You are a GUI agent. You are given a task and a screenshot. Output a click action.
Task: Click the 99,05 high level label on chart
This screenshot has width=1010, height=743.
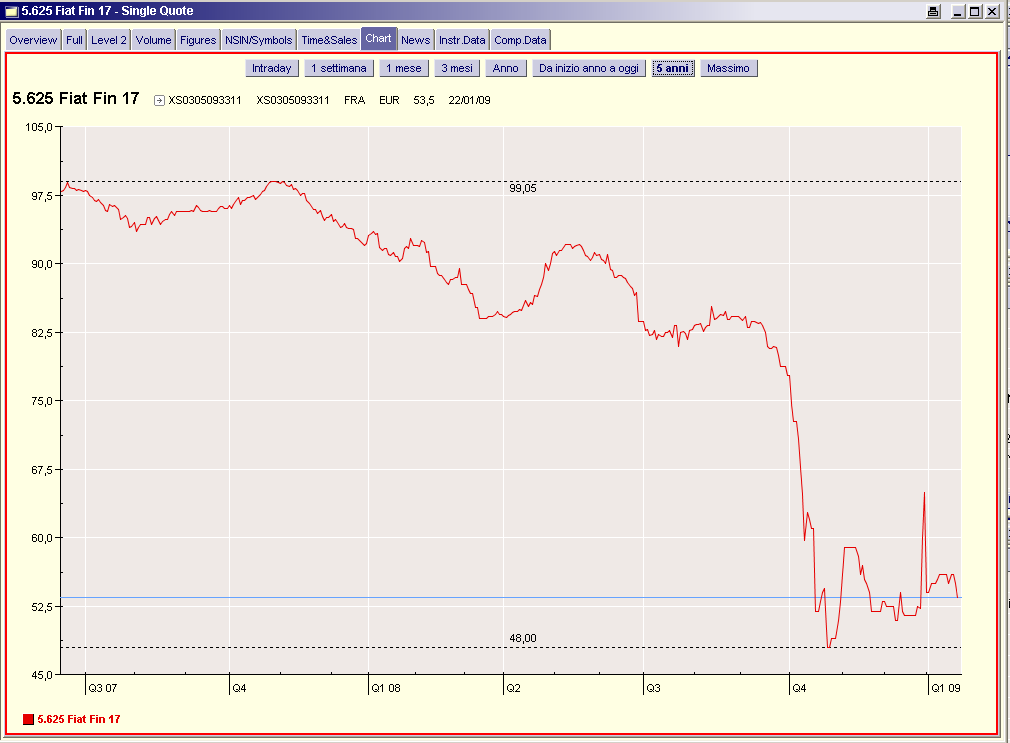point(523,188)
